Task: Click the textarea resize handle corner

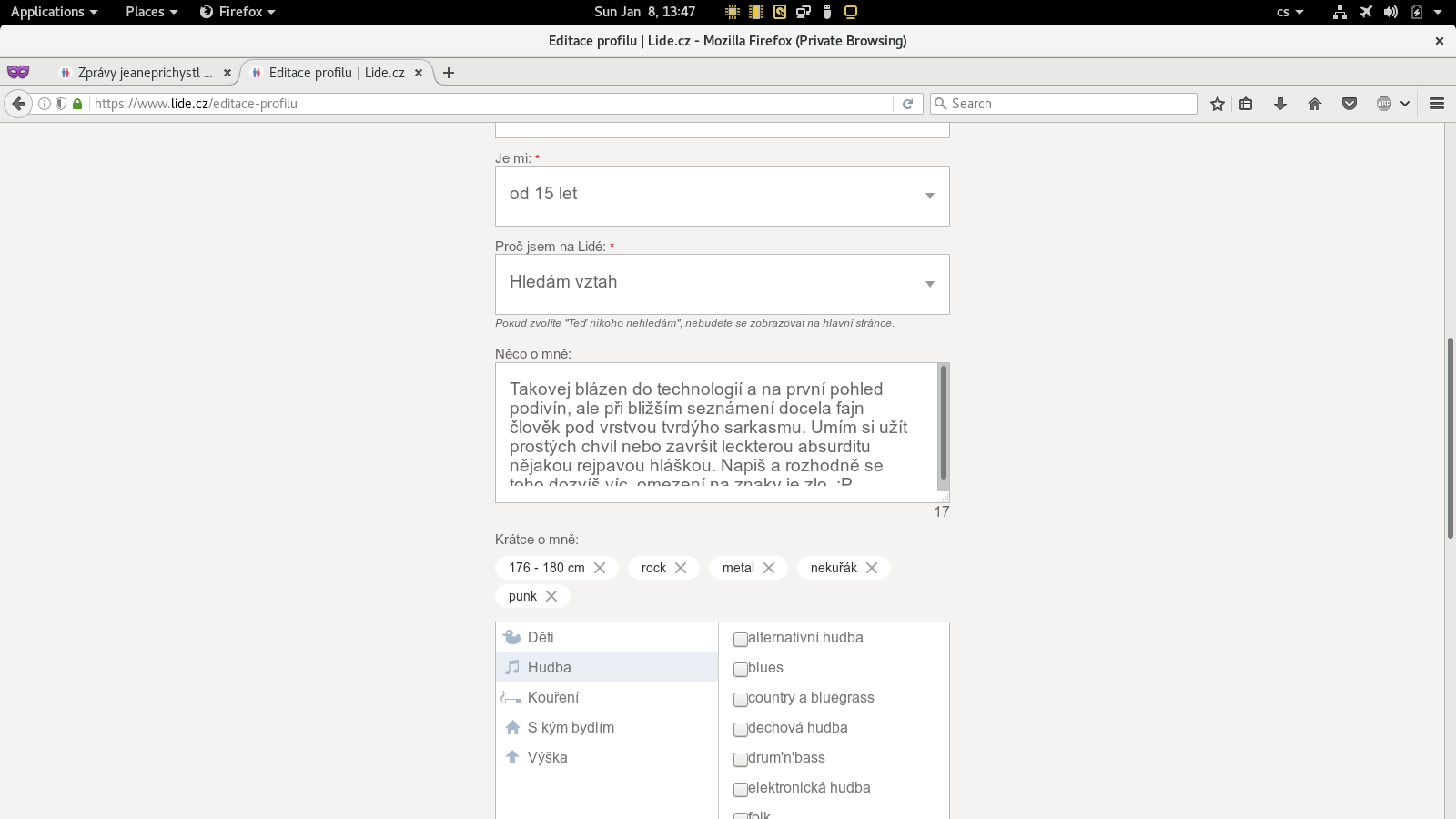Action: coord(945,498)
